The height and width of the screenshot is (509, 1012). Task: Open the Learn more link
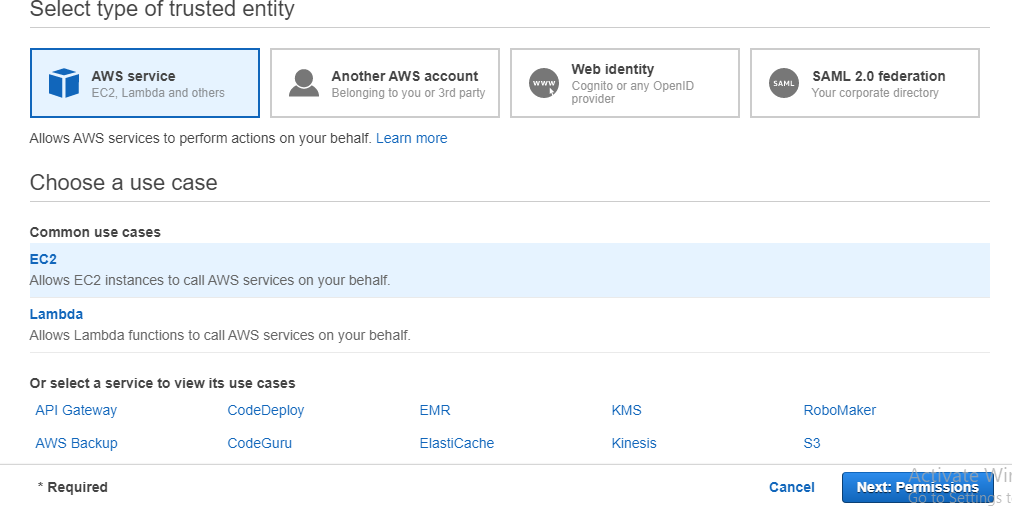411,138
